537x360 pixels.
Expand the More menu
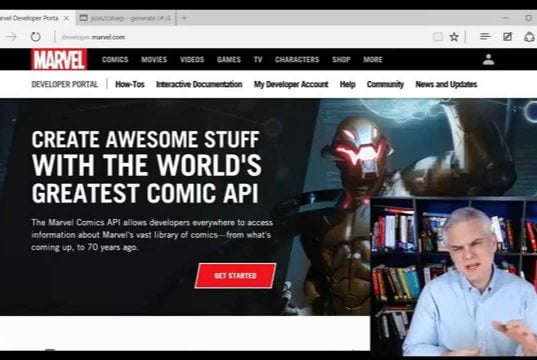pos(373,60)
